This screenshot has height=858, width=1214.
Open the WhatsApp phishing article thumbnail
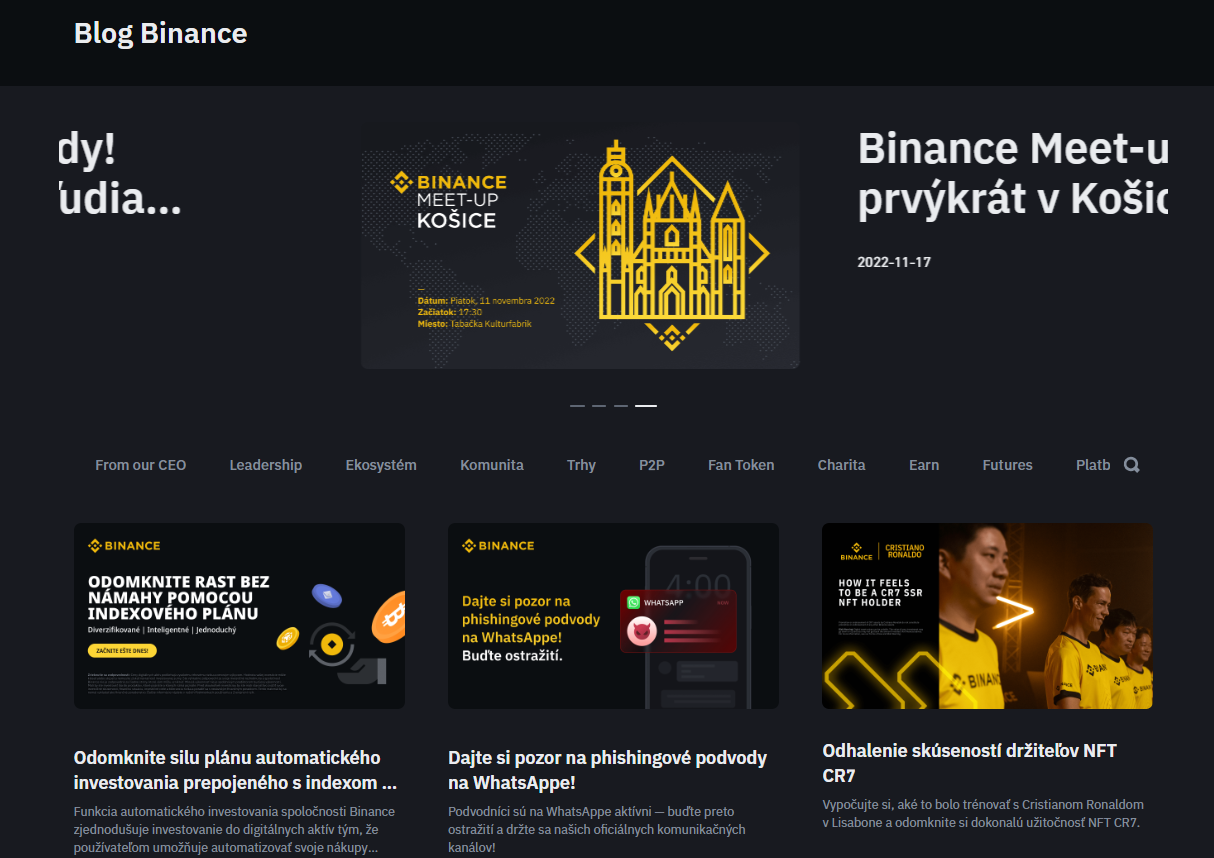click(613, 616)
